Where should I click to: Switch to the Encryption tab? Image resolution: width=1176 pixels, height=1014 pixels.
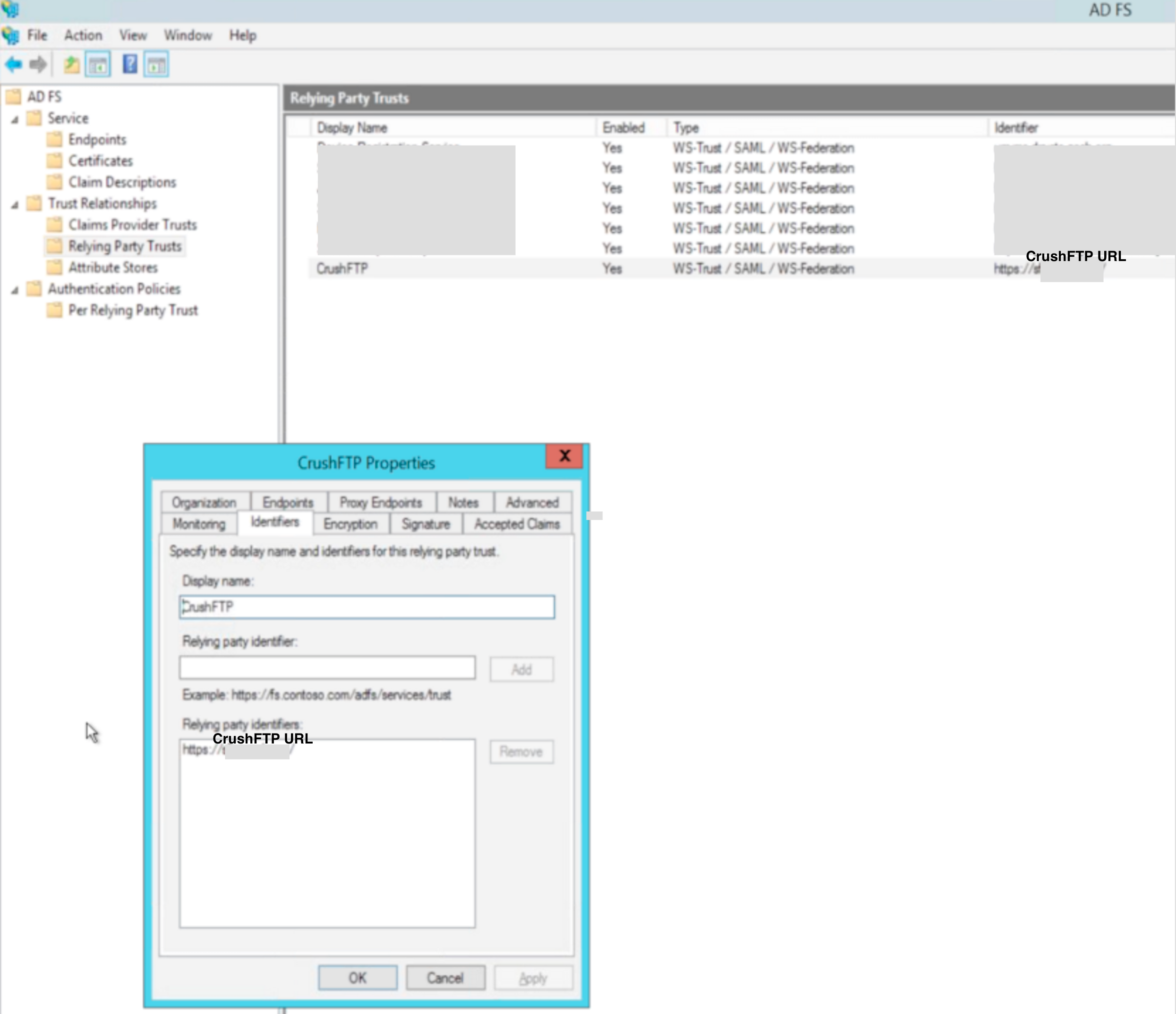click(x=351, y=524)
